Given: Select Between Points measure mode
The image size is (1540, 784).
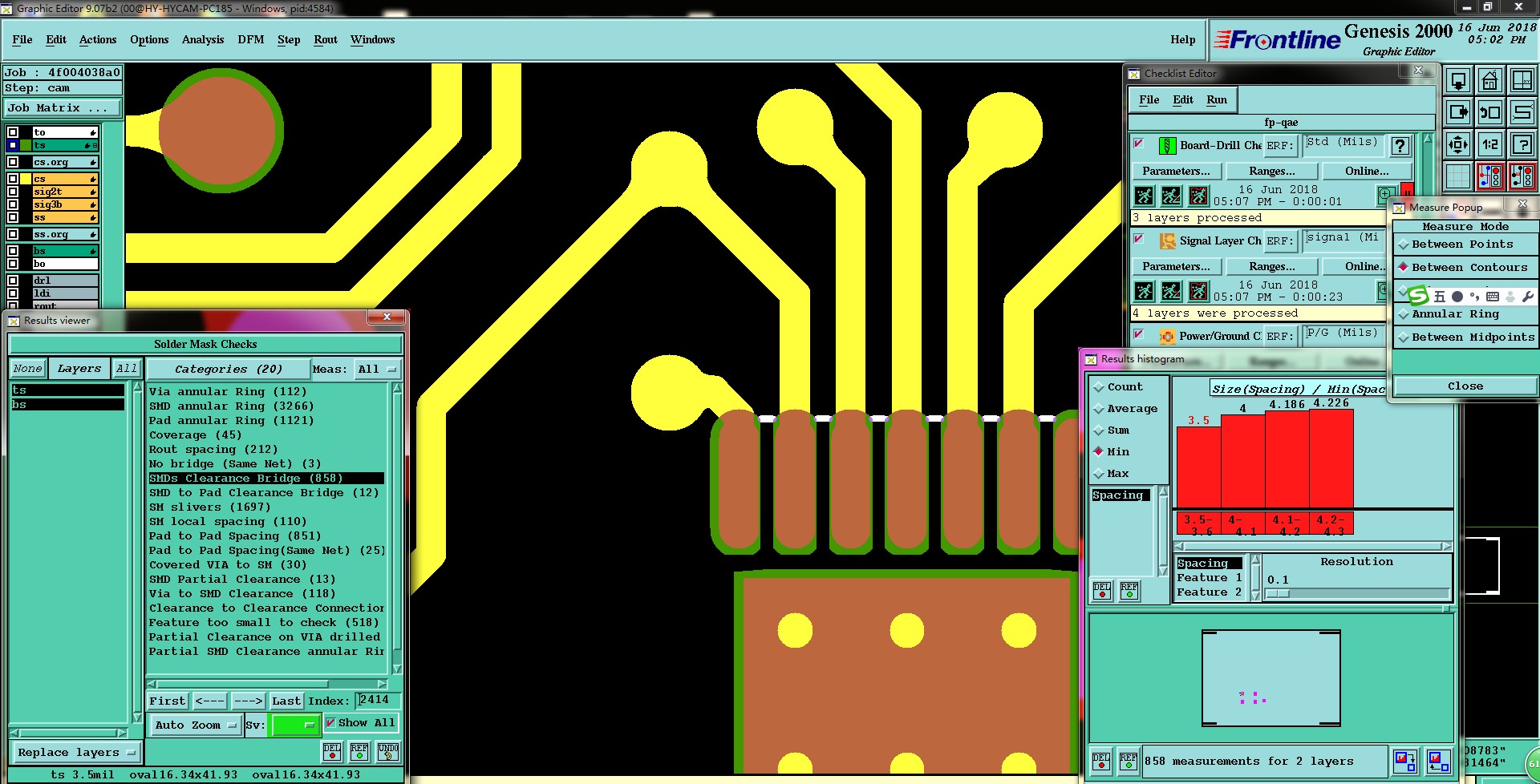Looking at the screenshot, I should (x=1462, y=244).
